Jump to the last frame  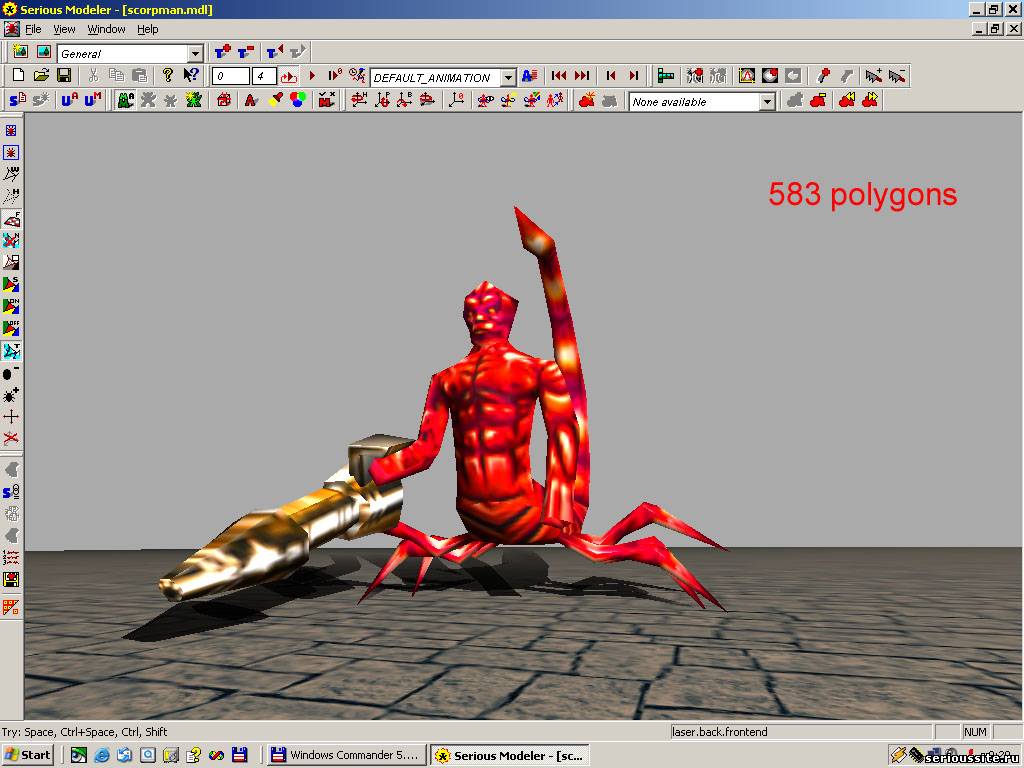[x=581, y=76]
